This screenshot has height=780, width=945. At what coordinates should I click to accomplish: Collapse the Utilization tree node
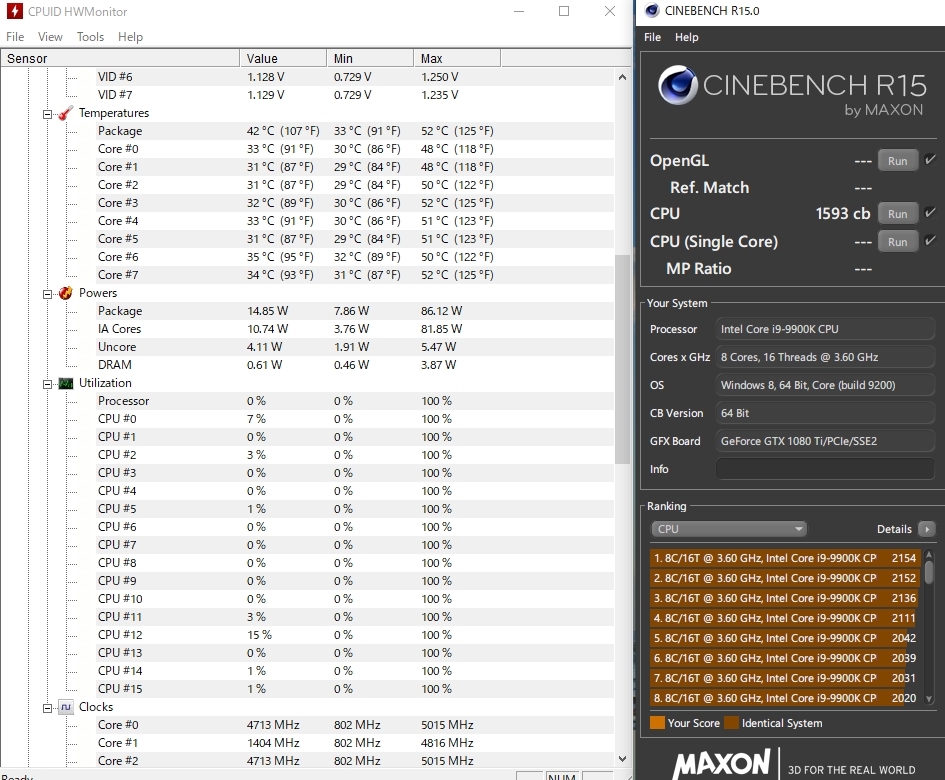click(x=48, y=384)
